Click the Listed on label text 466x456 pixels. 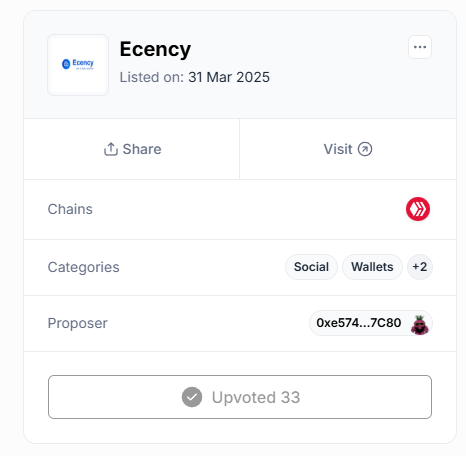click(x=152, y=77)
